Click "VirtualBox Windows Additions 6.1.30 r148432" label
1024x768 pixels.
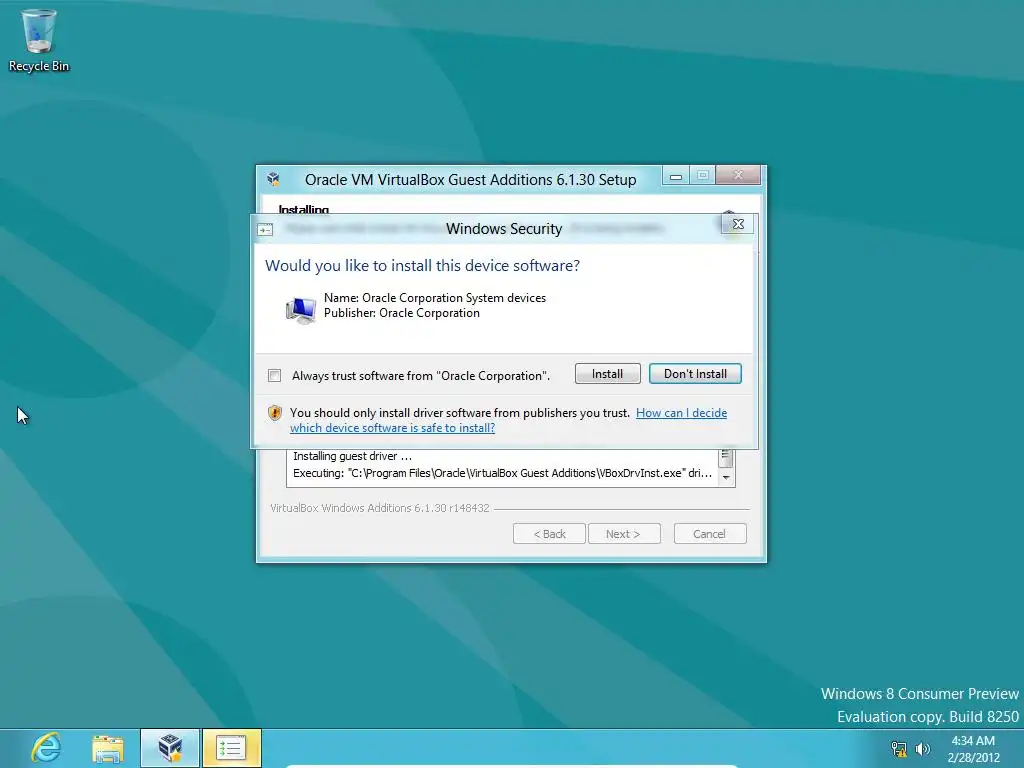[x=379, y=508]
